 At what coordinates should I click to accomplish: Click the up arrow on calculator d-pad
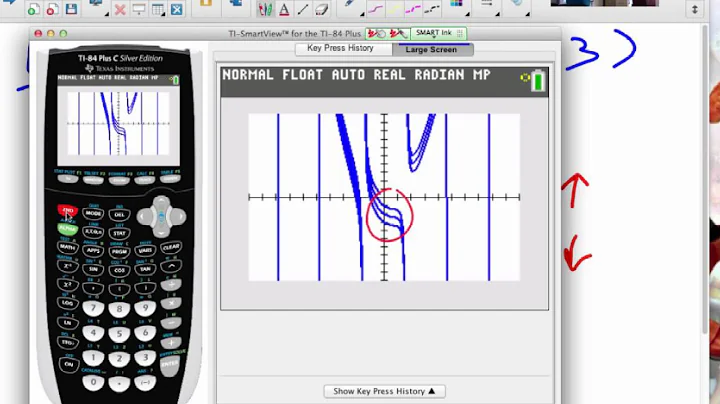point(161,201)
